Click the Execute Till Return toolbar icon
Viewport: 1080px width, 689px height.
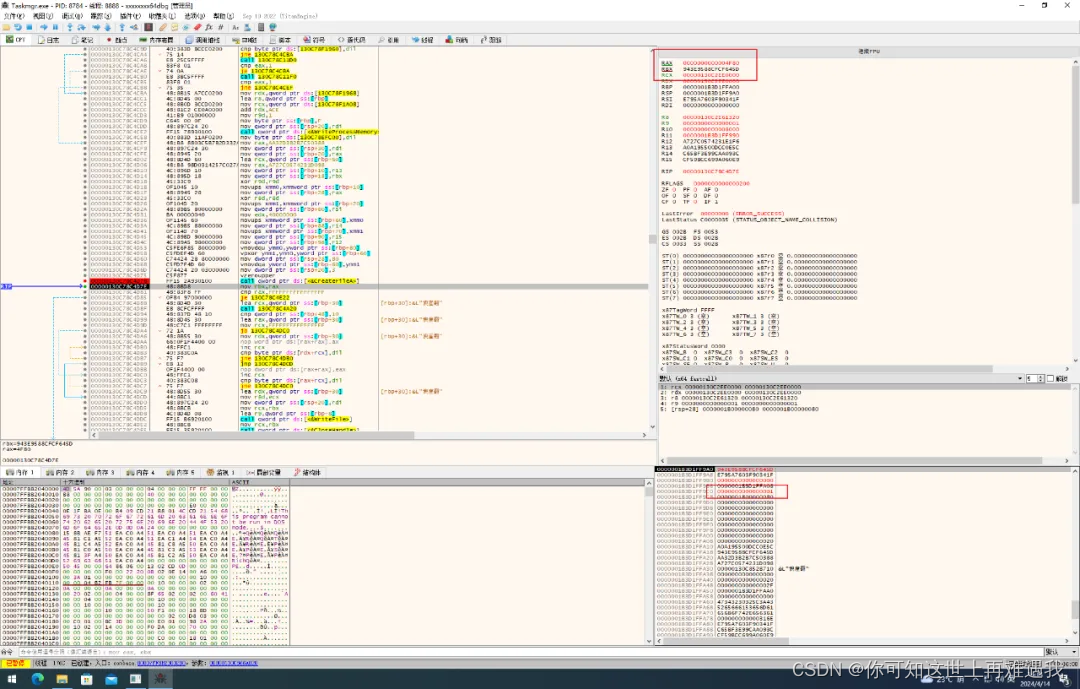pos(122,28)
